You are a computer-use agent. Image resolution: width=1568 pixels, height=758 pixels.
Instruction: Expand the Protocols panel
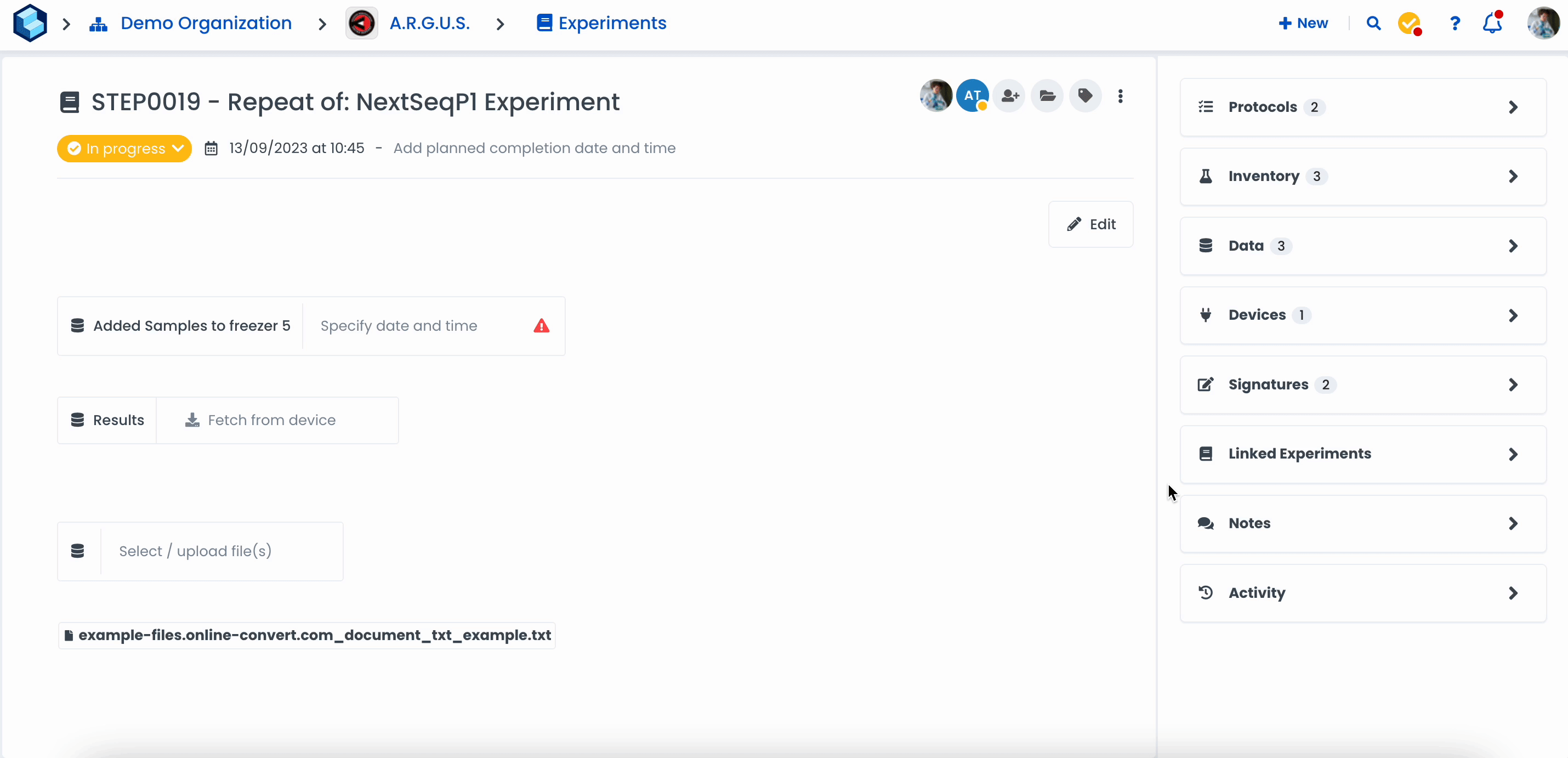1363,107
